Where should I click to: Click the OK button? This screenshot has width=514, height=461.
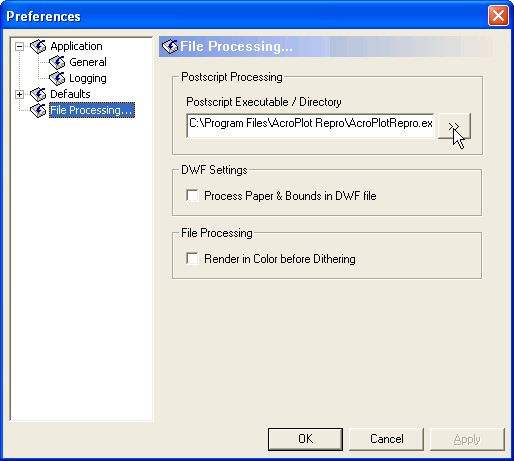[305, 439]
